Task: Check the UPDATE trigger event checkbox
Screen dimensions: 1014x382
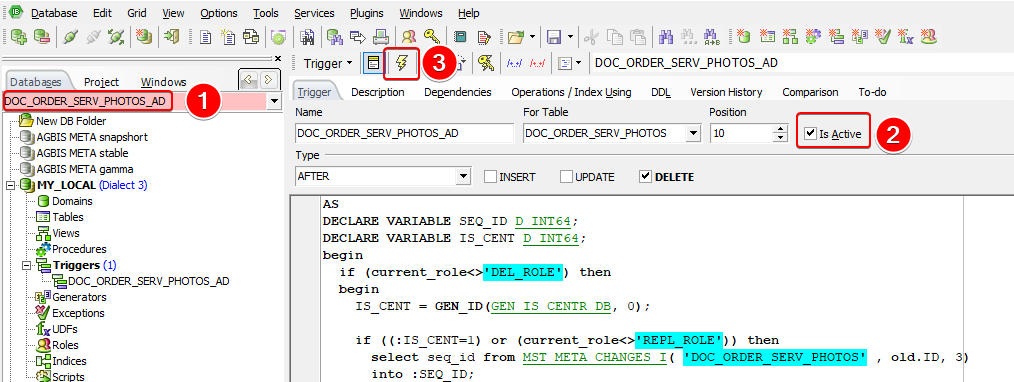Action: click(566, 176)
